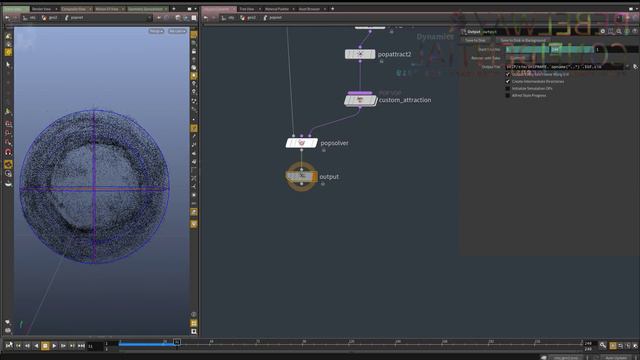
Task: Open the parameter panel gear menu
Action: click(x=602, y=31)
